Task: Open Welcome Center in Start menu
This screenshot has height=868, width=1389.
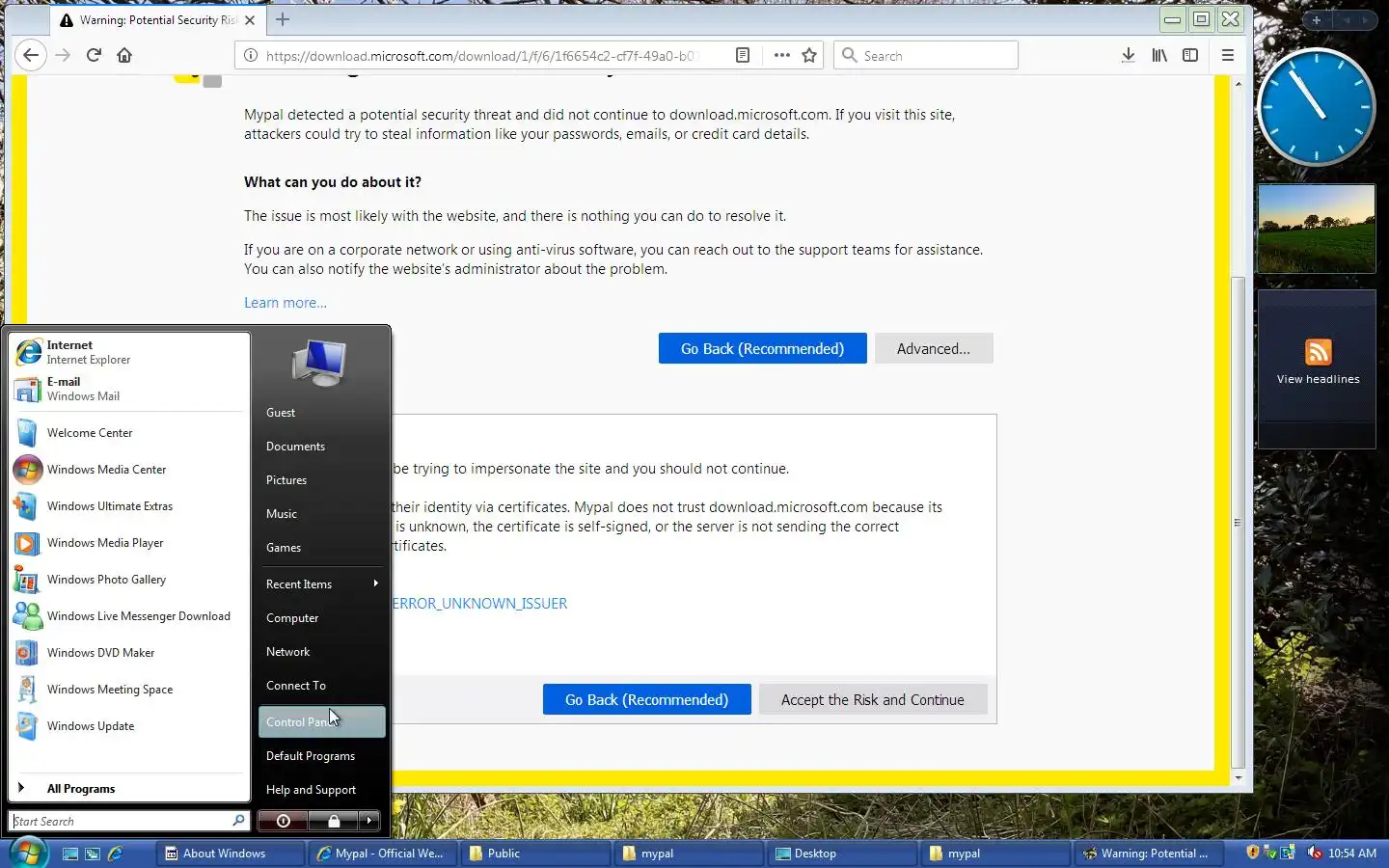Action: point(129,433)
